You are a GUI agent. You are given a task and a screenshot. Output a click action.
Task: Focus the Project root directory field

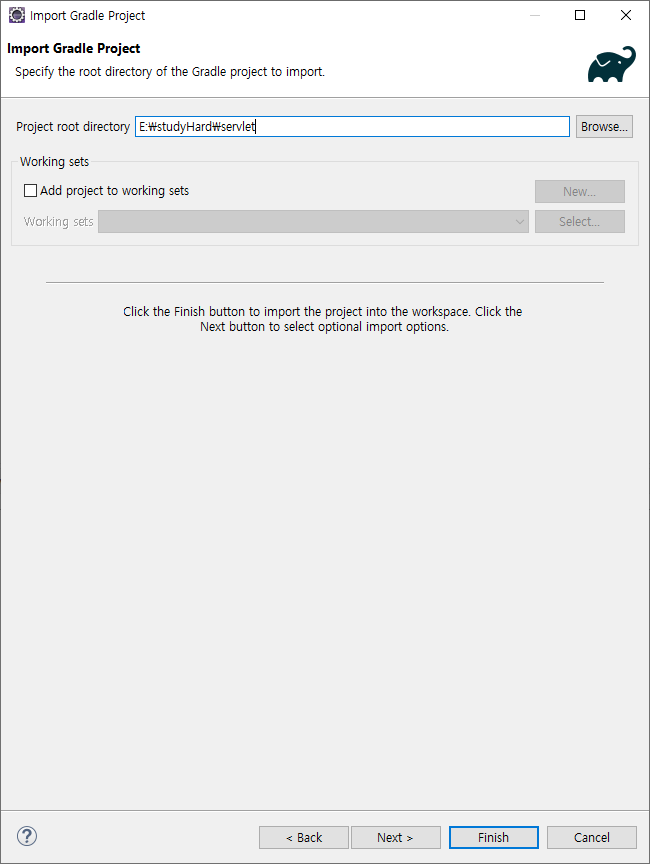(353, 127)
